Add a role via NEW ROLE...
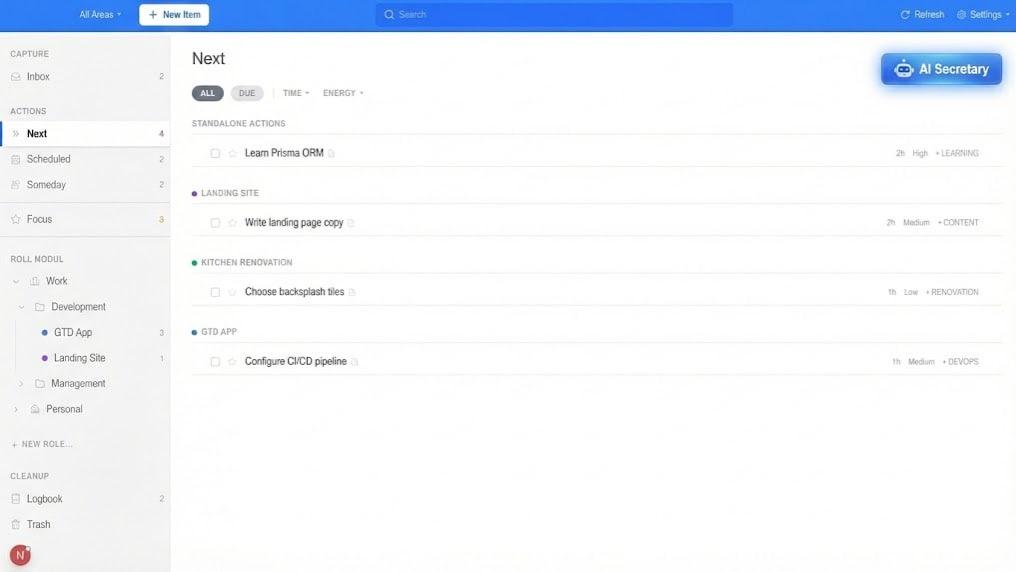This screenshot has height=572, width=1016. pyautogui.click(x=42, y=444)
